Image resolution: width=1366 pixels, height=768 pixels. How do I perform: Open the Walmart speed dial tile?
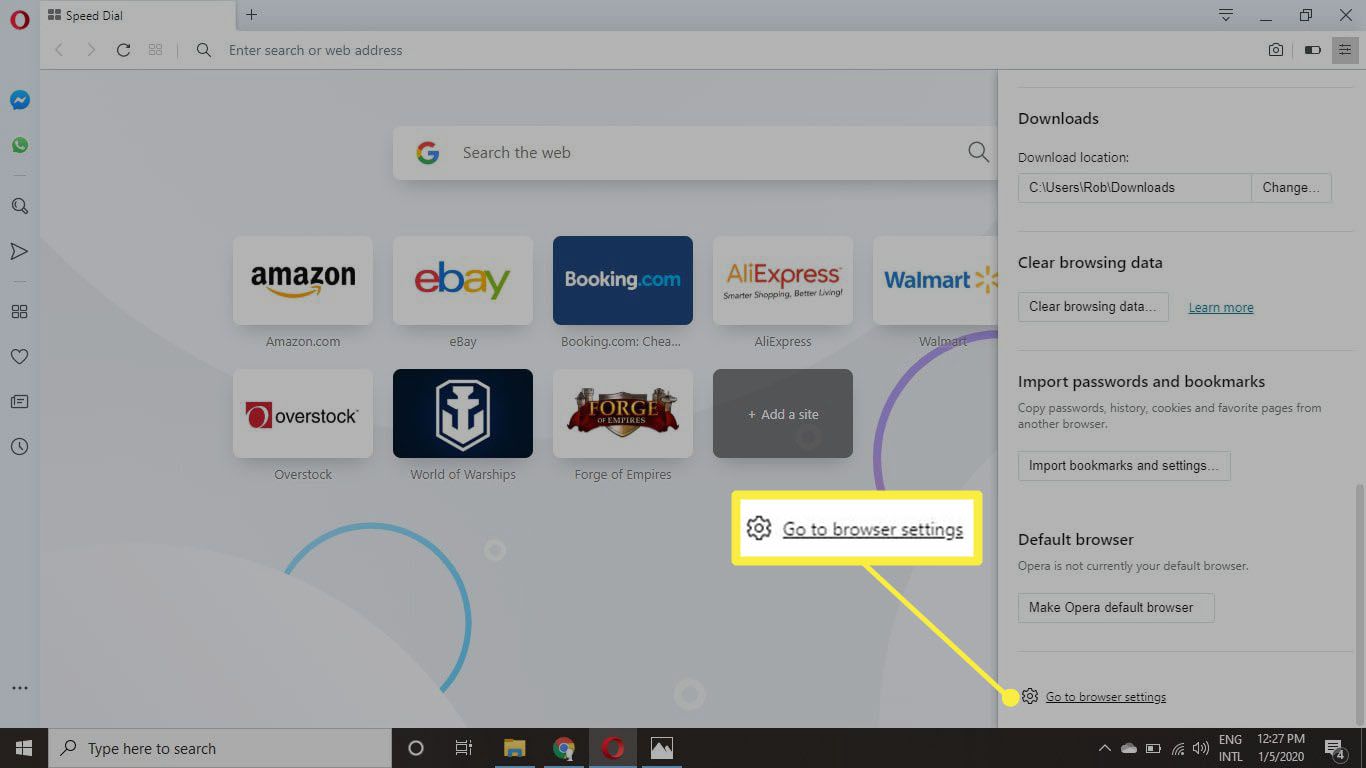point(935,280)
